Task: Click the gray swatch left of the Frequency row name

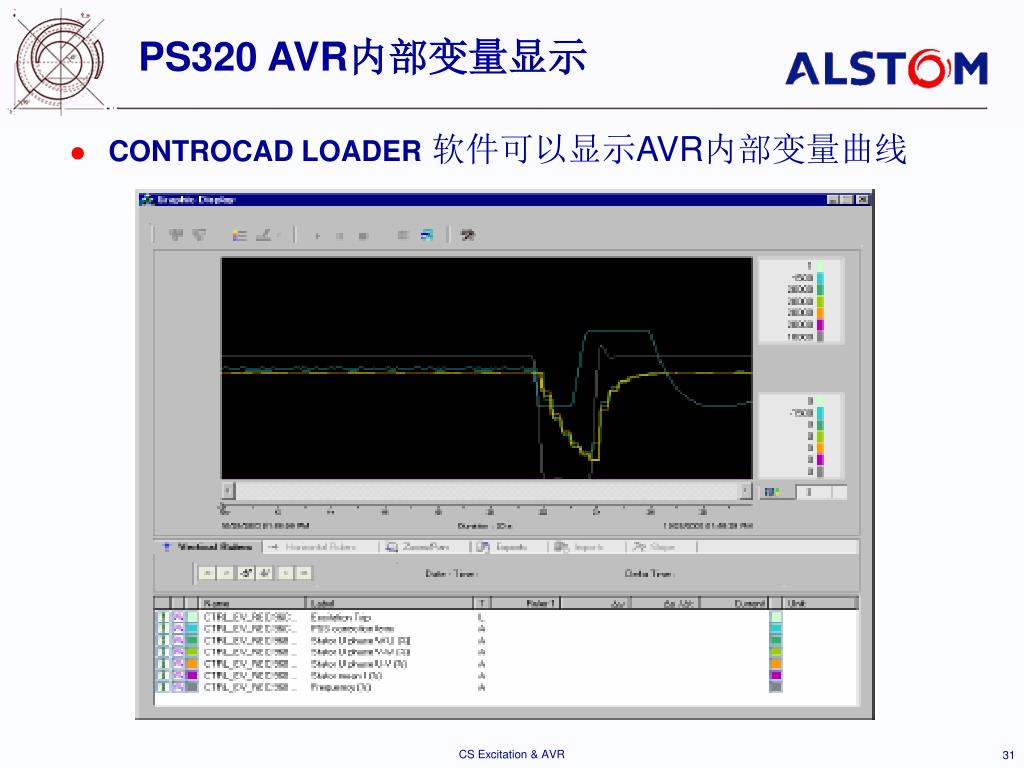Action: (192, 688)
